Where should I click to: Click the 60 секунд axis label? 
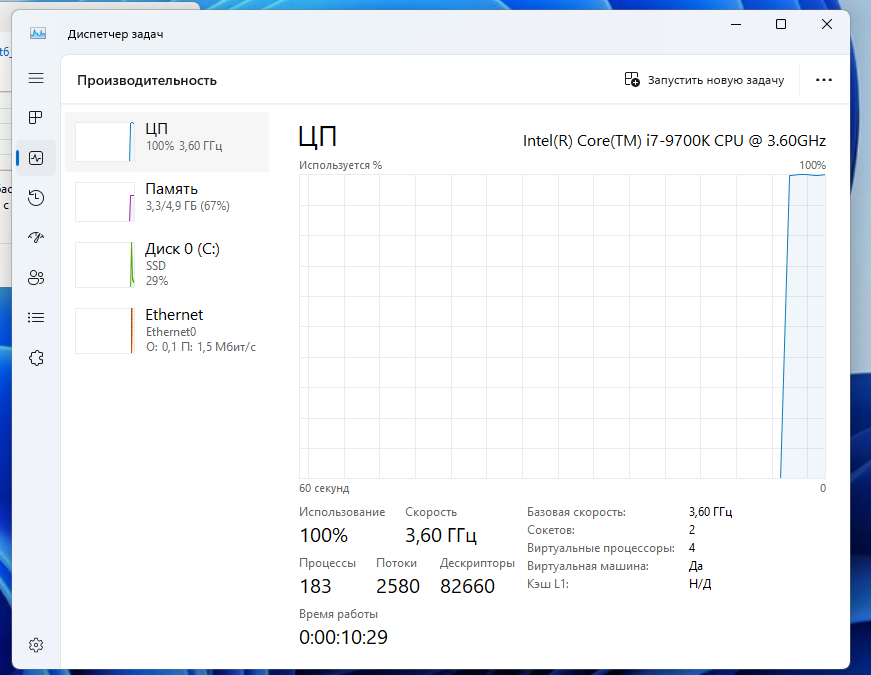(324, 488)
